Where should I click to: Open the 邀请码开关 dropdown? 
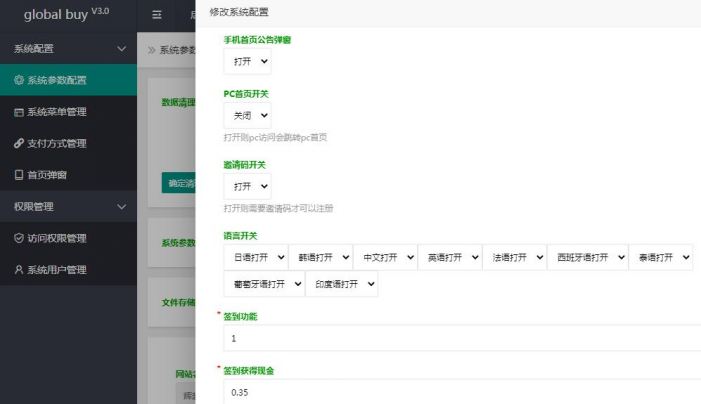tap(247, 187)
